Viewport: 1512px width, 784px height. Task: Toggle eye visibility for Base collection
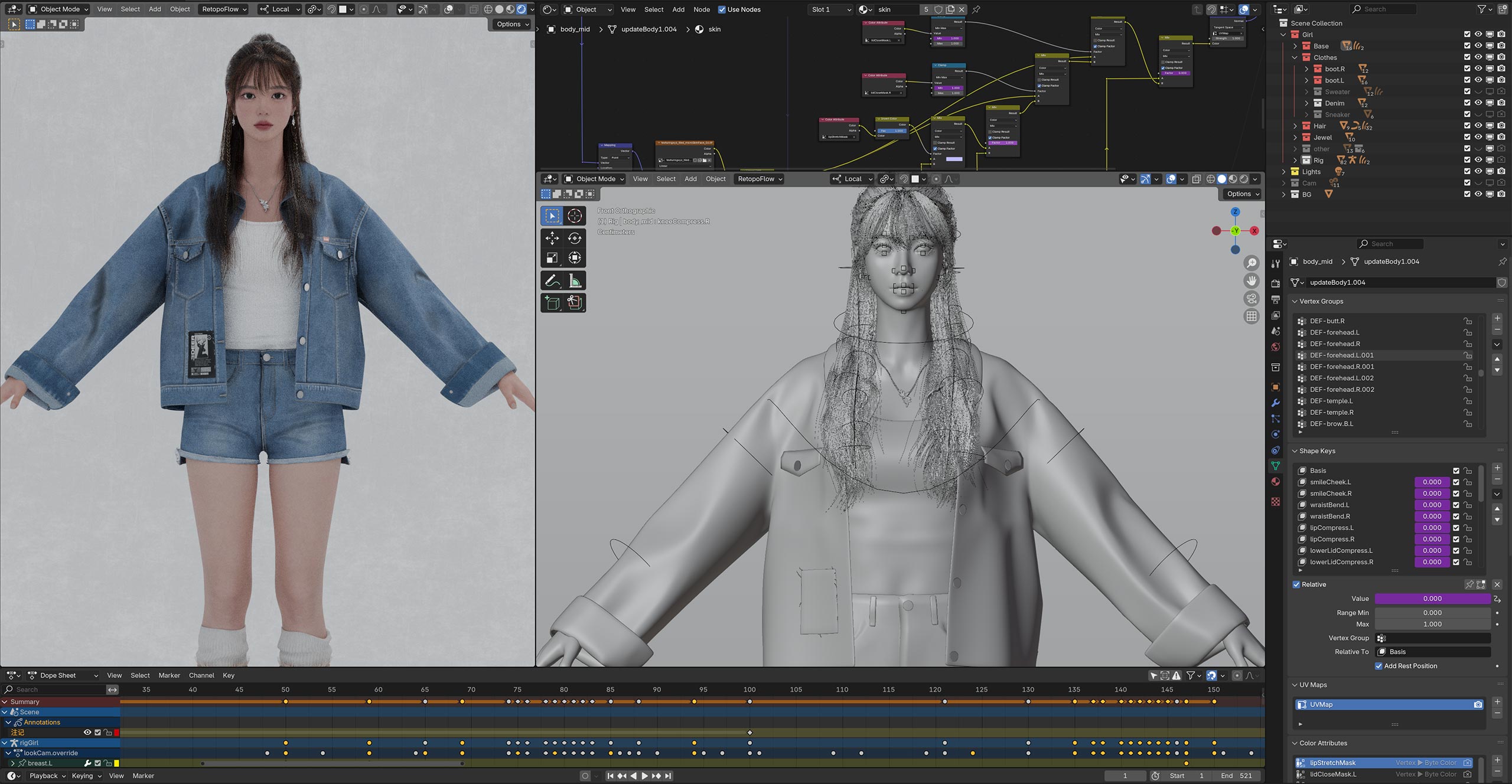click(x=1478, y=46)
